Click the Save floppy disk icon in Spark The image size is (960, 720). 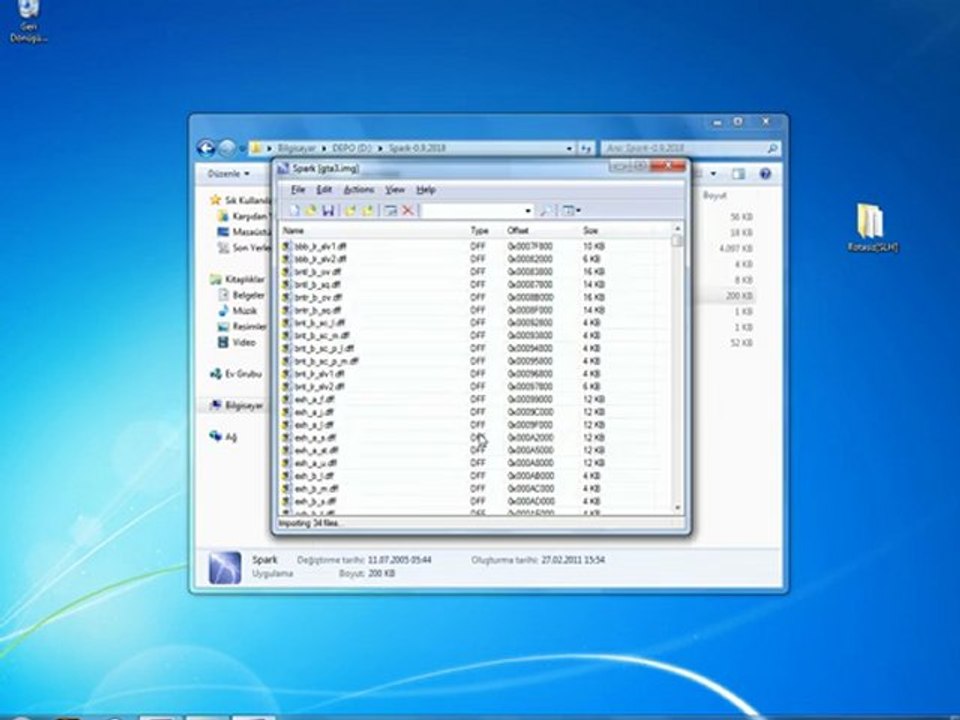[x=328, y=211]
